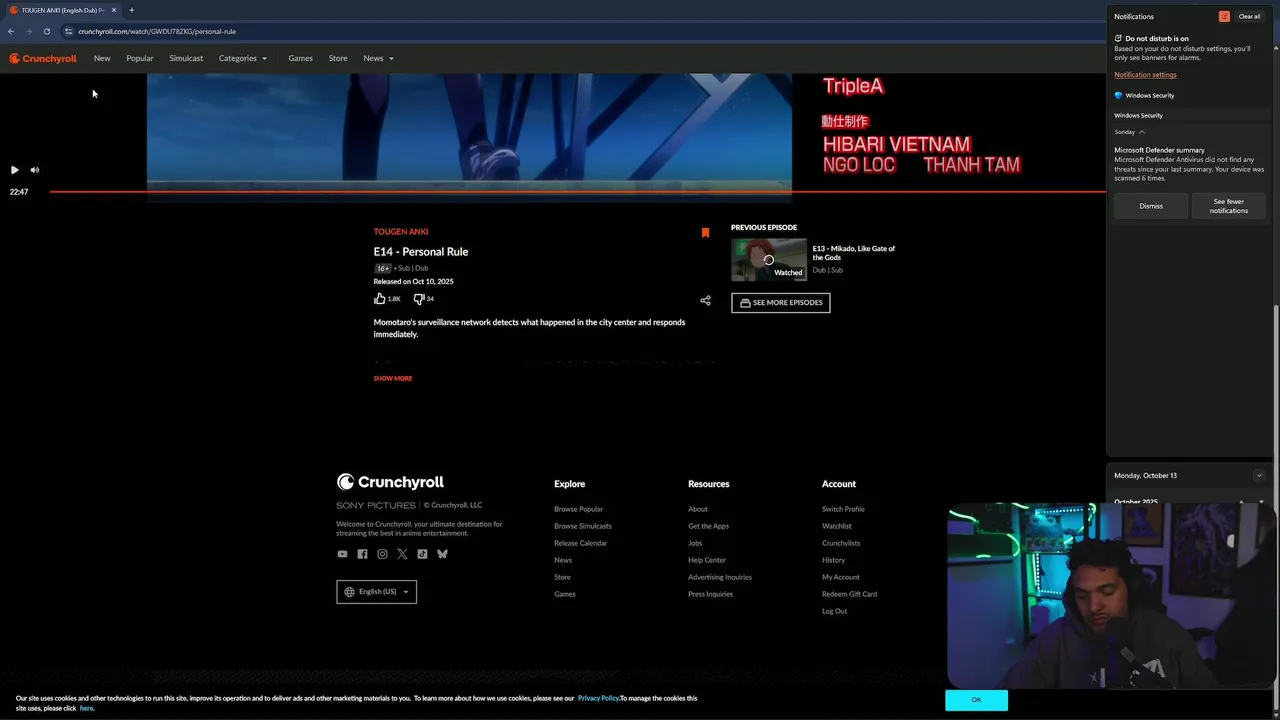Play the paused video

[x=14, y=170]
